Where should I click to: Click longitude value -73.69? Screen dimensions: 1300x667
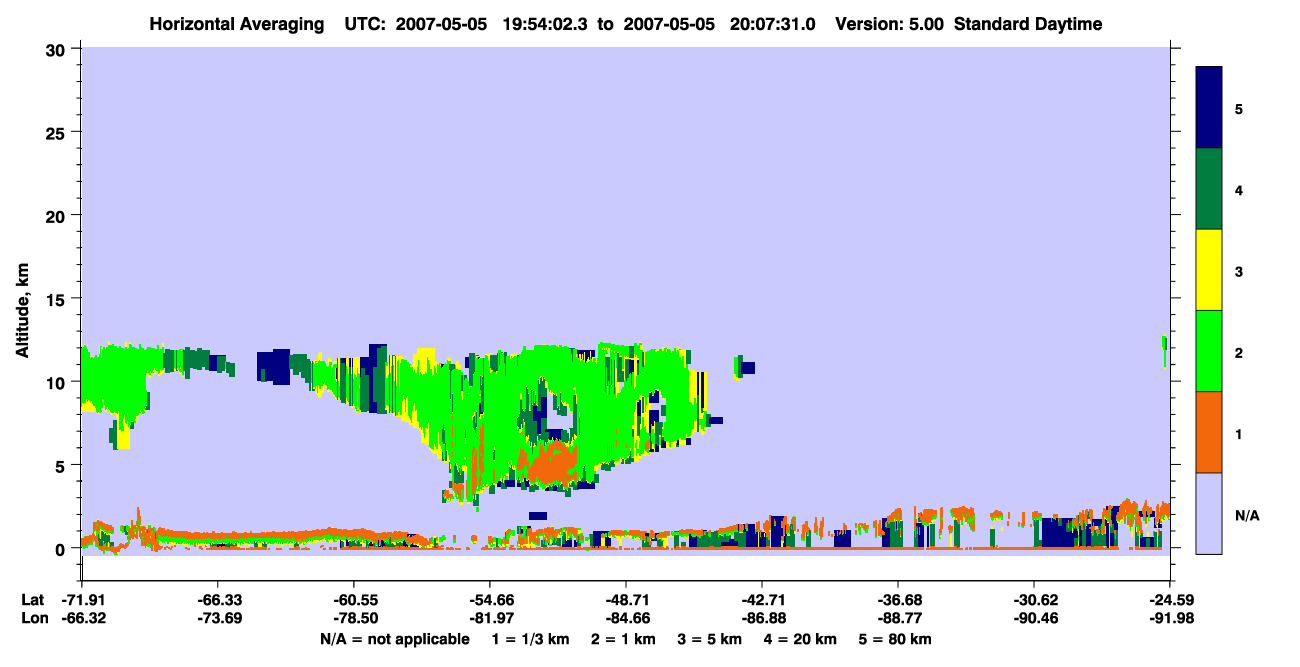[217, 619]
